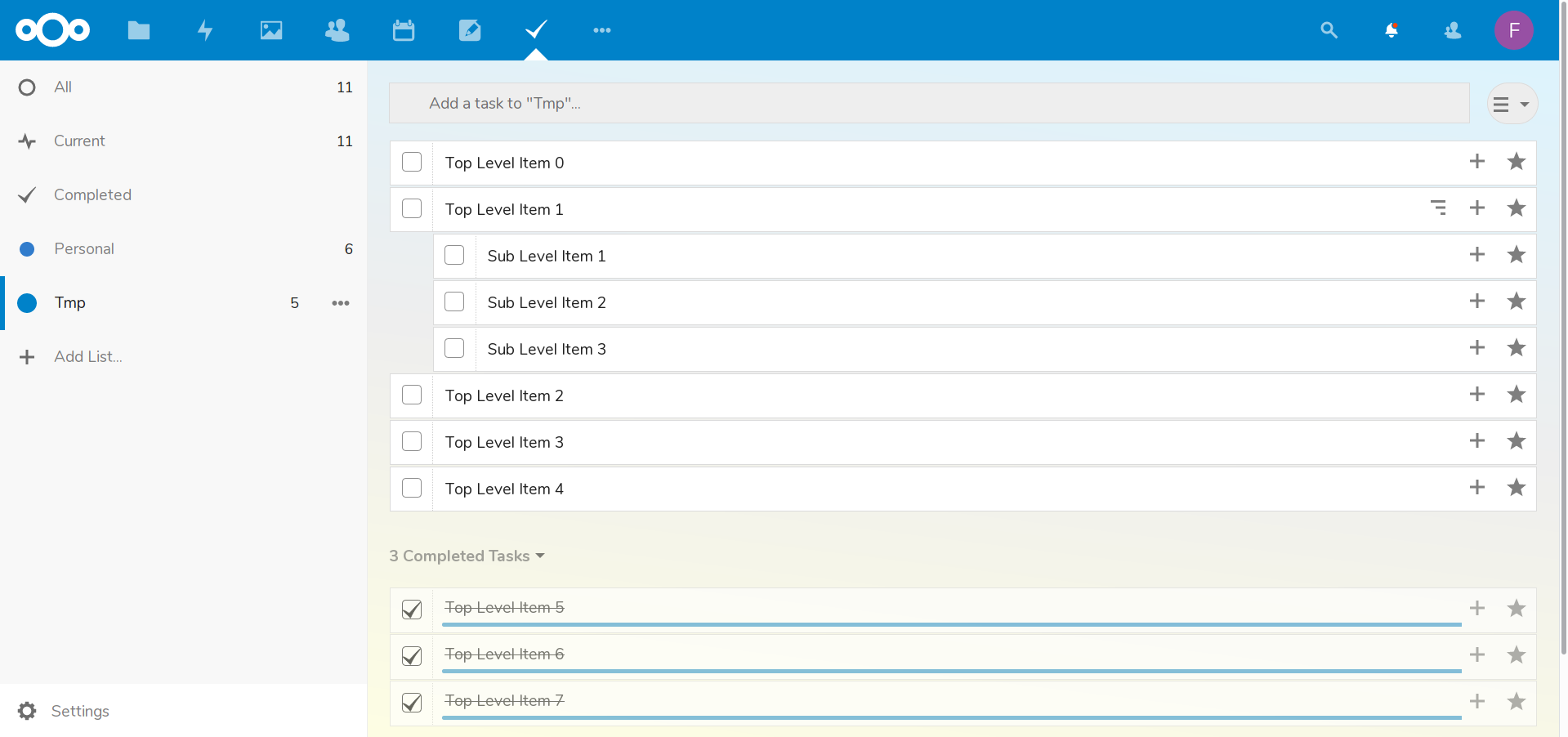This screenshot has height=737, width=1568.
Task: Open the Photos app
Action: point(271,30)
